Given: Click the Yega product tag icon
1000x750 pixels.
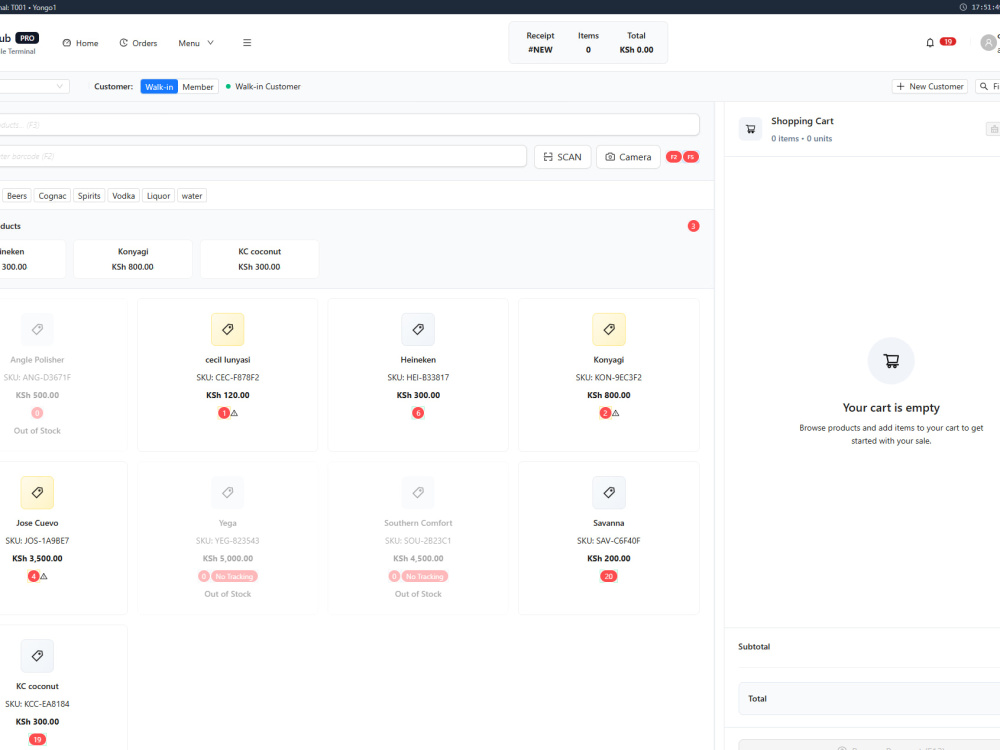Looking at the screenshot, I should pyautogui.click(x=228, y=492).
